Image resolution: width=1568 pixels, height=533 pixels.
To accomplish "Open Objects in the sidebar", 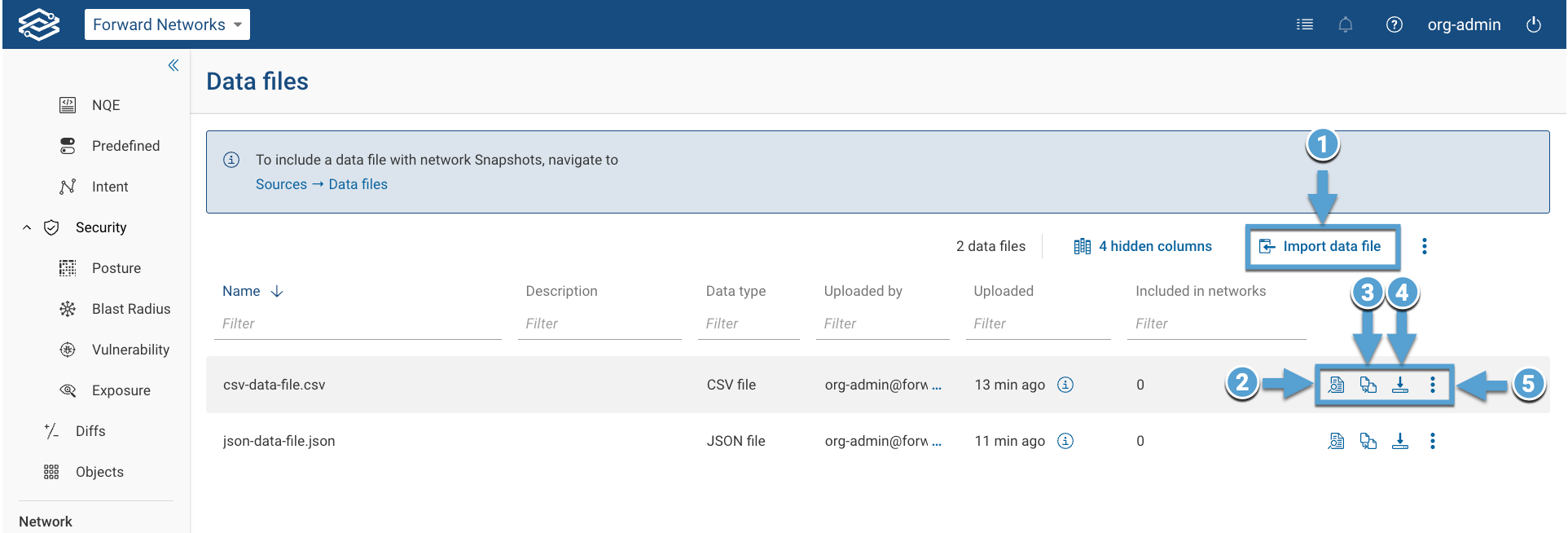I will pyautogui.click(x=99, y=472).
